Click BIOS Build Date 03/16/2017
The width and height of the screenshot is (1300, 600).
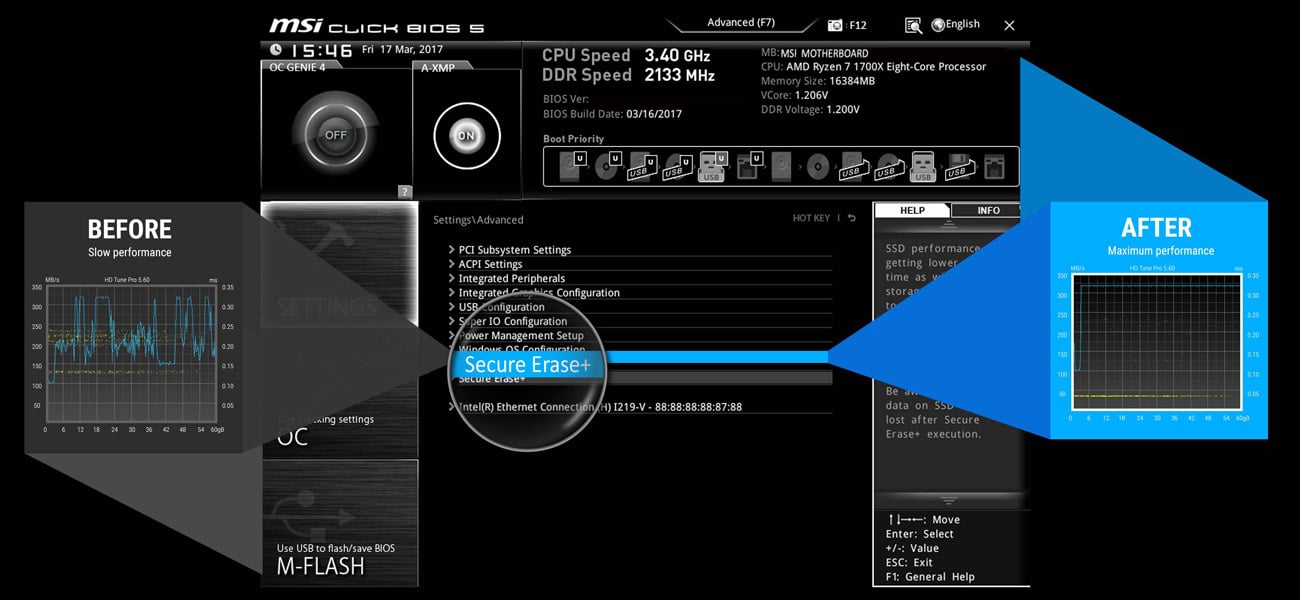tap(612, 114)
